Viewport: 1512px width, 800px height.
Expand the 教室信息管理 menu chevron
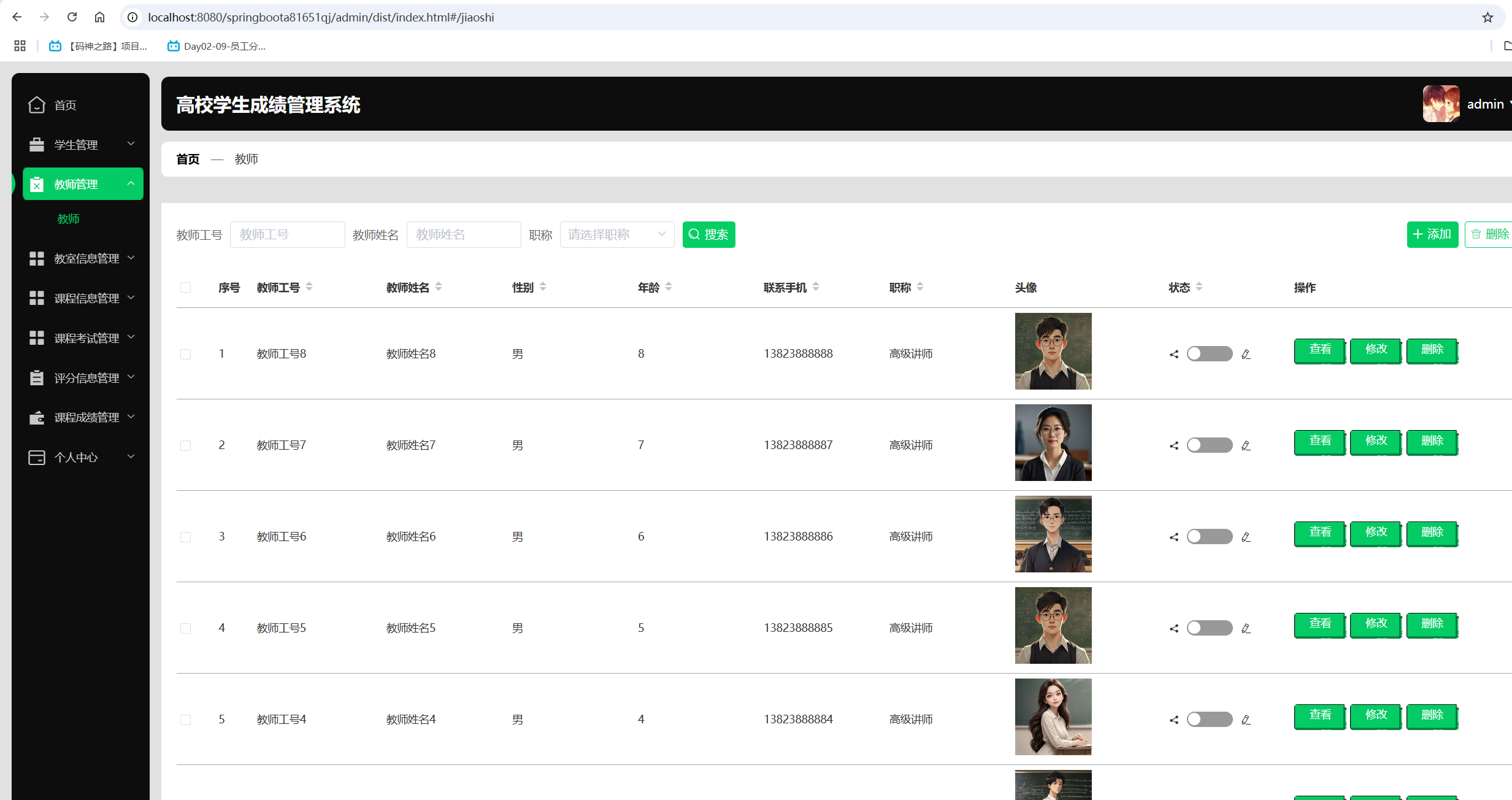[131, 258]
